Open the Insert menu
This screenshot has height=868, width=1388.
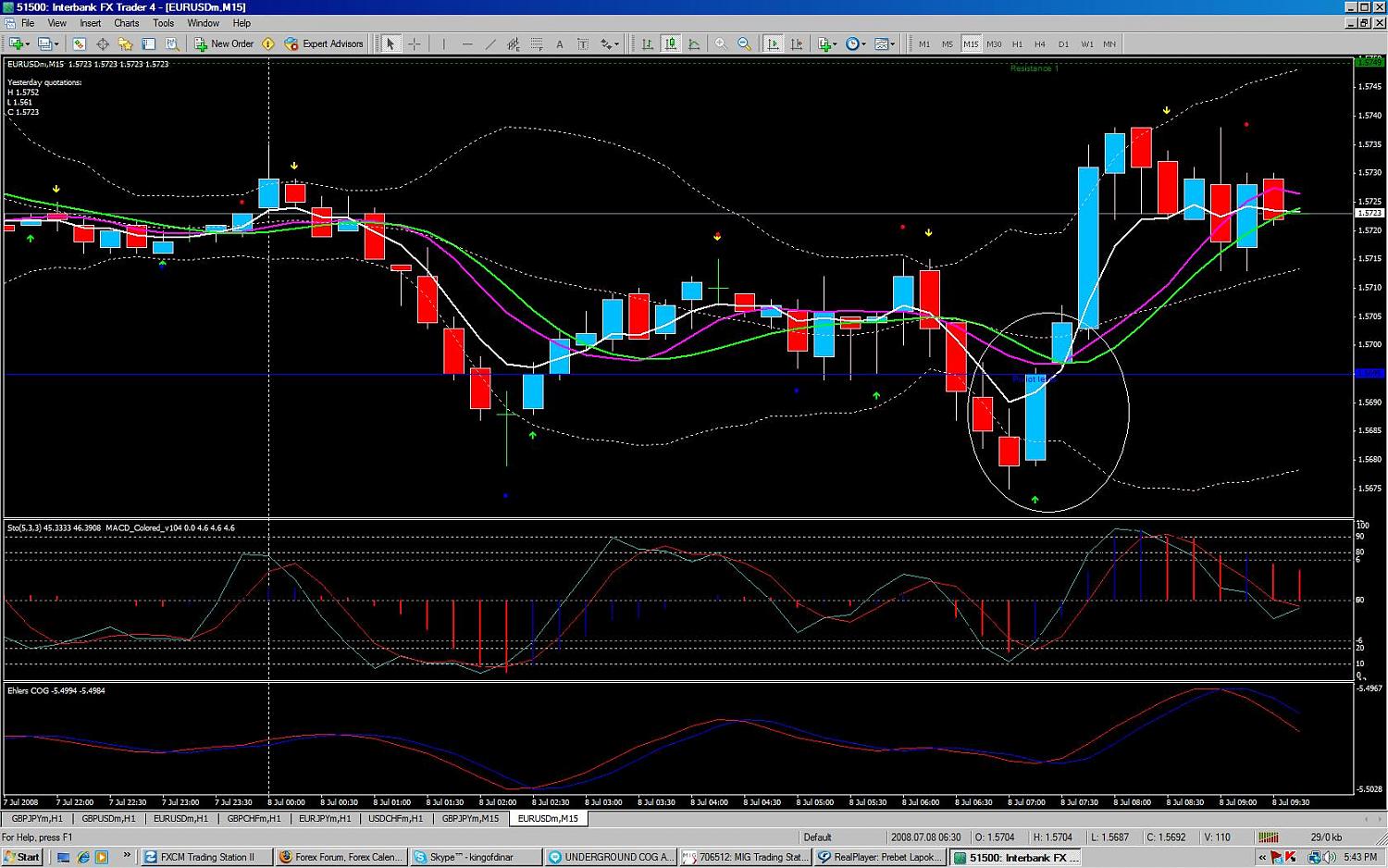tap(91, 23)
